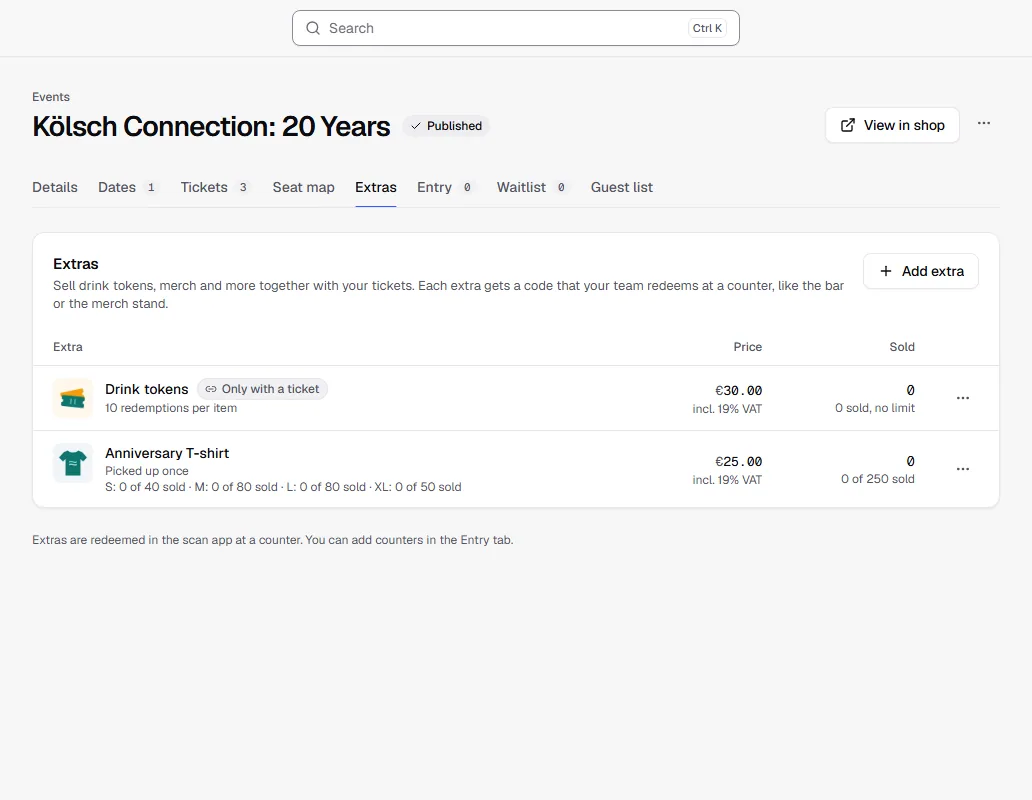This screenshot has height=800, width=1032.
Task: Click the link icon in Only with a ticket badge
Action: 211,389
